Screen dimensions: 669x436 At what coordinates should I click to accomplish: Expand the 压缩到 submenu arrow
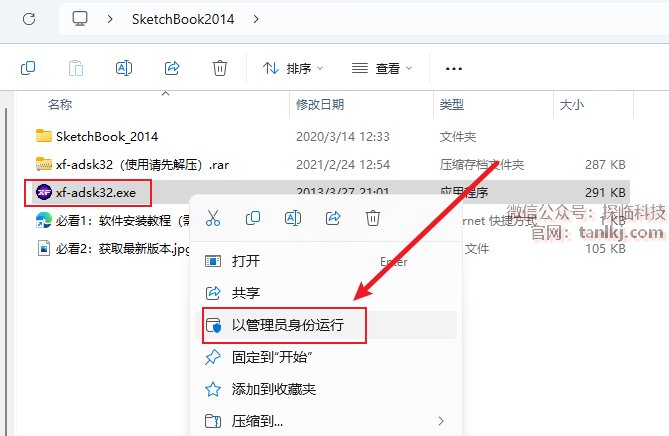(441, 421)
